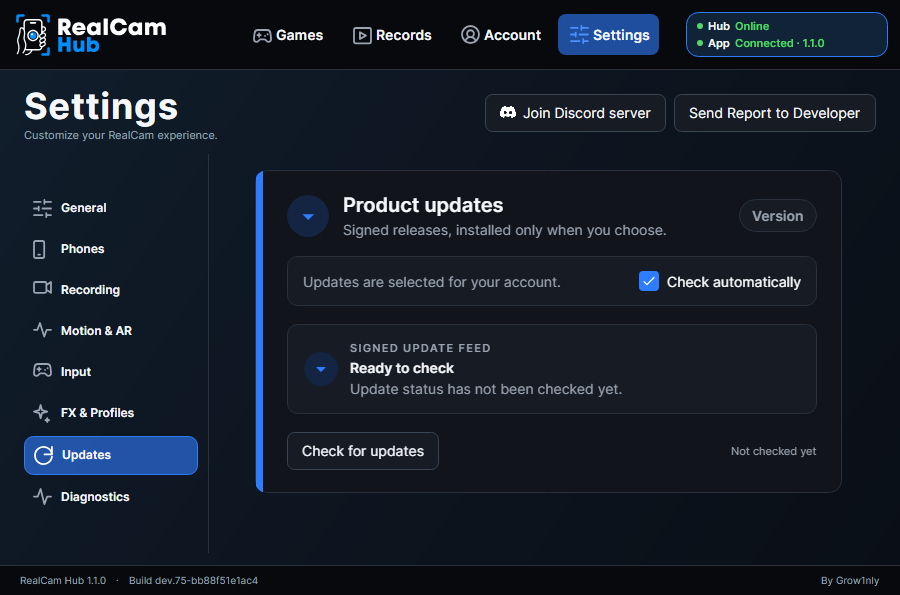Open the Settings tab

click(608, 35)
